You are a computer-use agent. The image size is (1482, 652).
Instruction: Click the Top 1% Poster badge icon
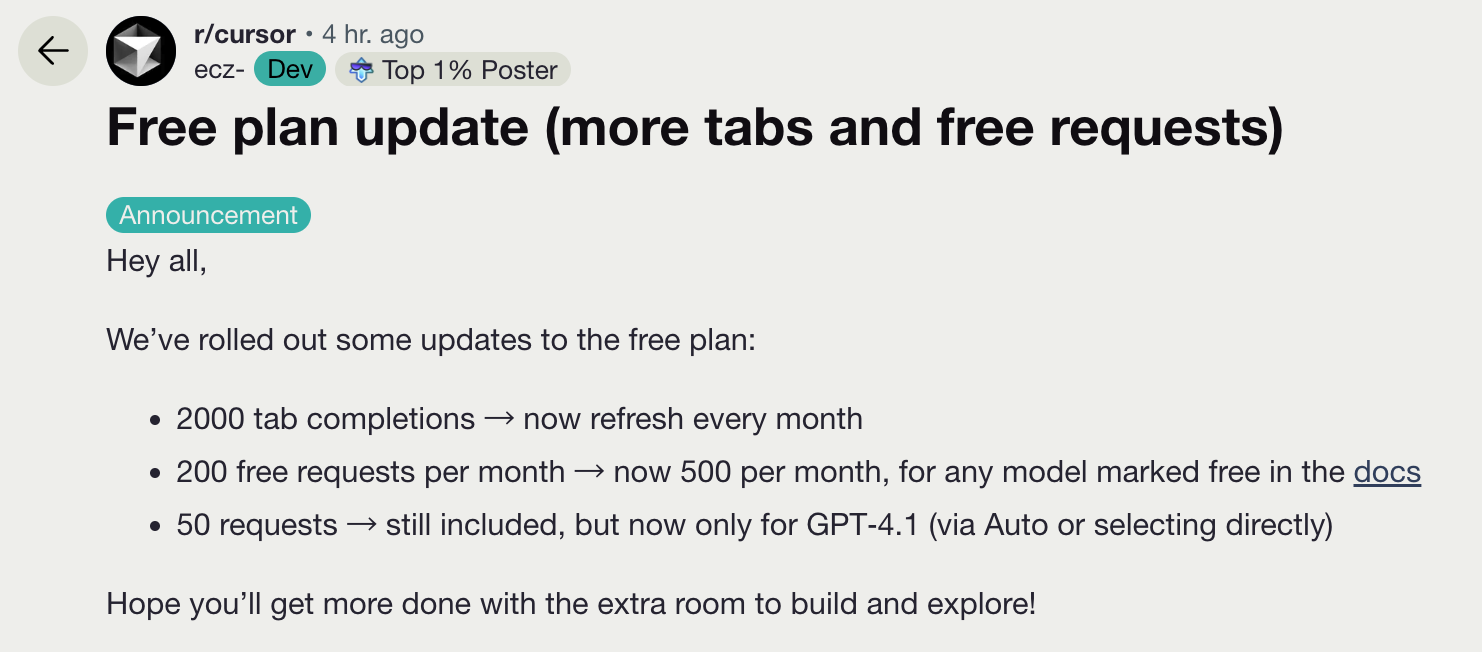coord(361,70)
